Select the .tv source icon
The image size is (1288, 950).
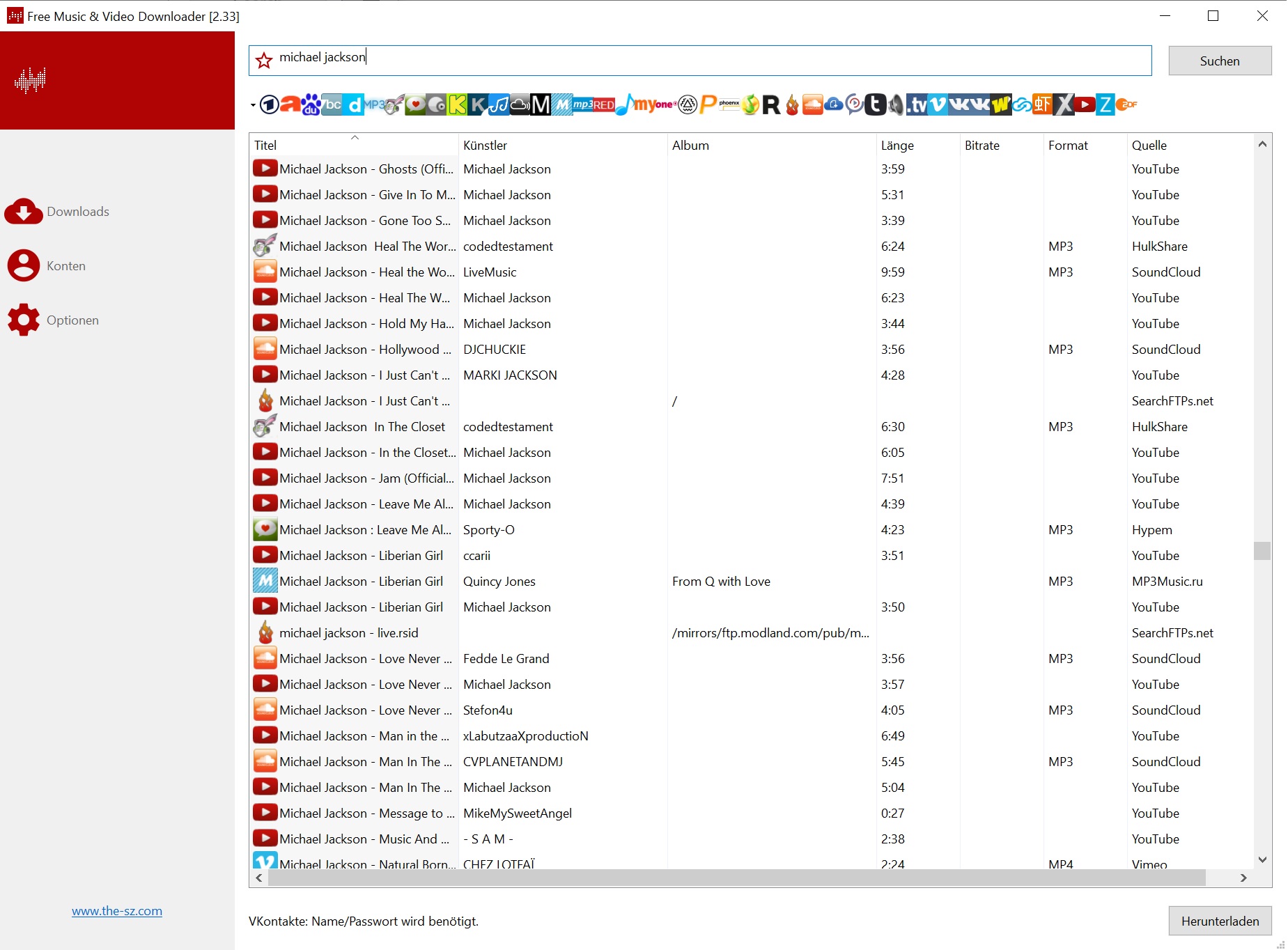917,104
